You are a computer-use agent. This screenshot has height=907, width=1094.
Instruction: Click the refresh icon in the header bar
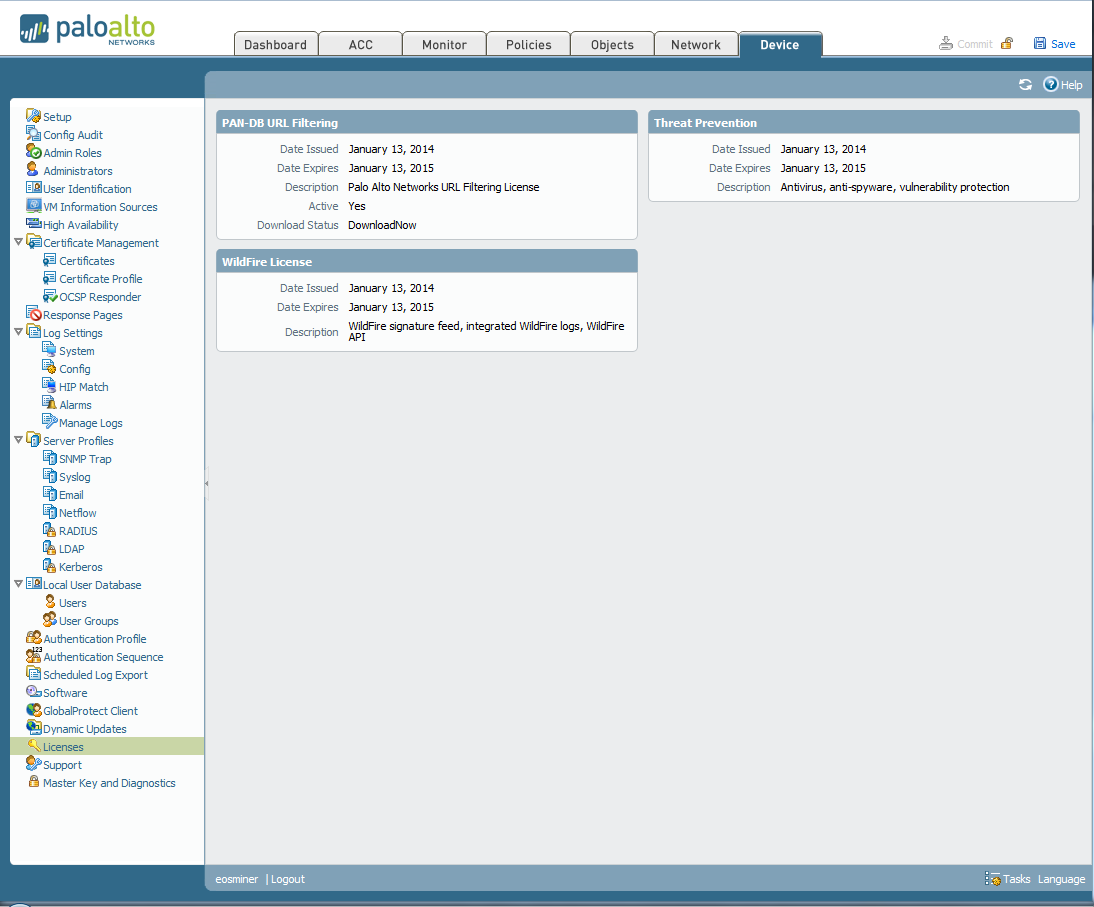[1025, 85]
